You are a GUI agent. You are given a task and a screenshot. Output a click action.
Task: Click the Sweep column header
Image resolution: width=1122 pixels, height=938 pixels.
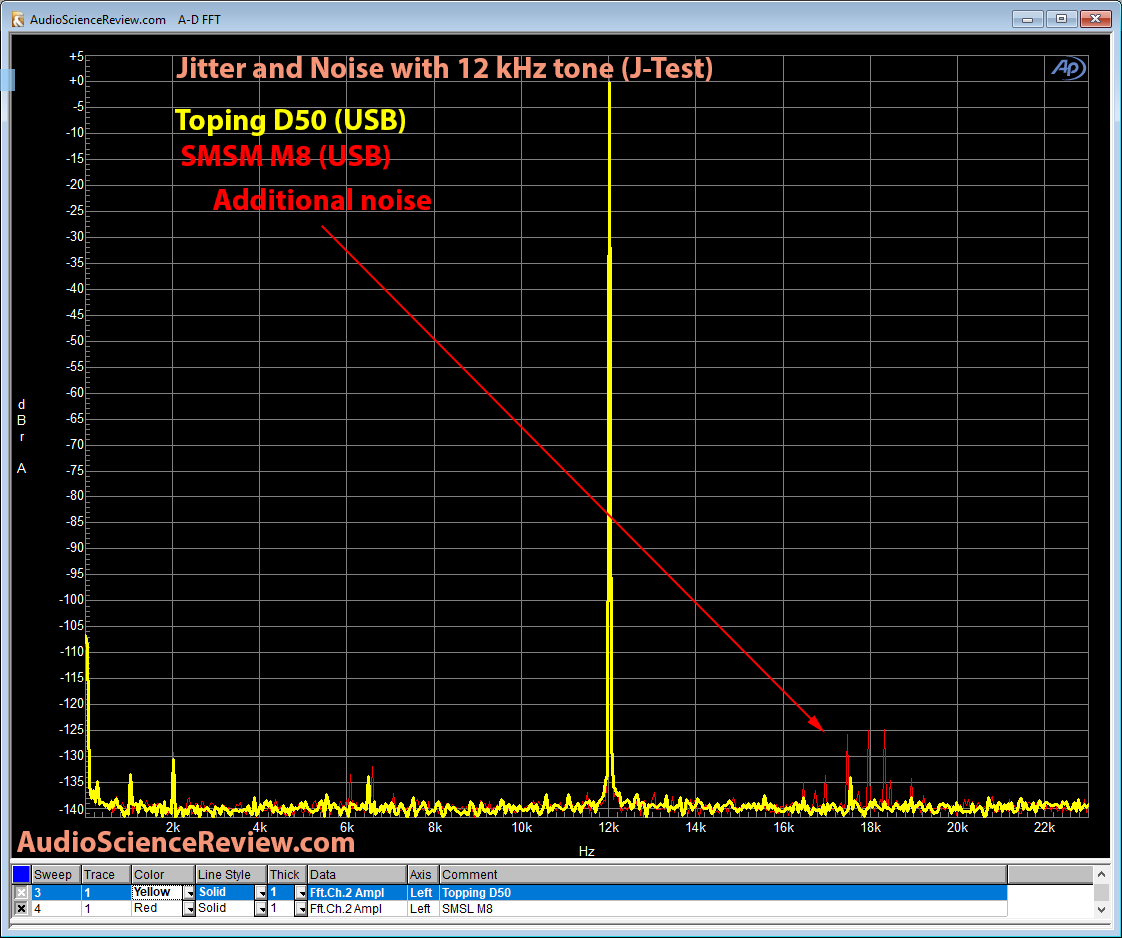[x=57, y=874]
